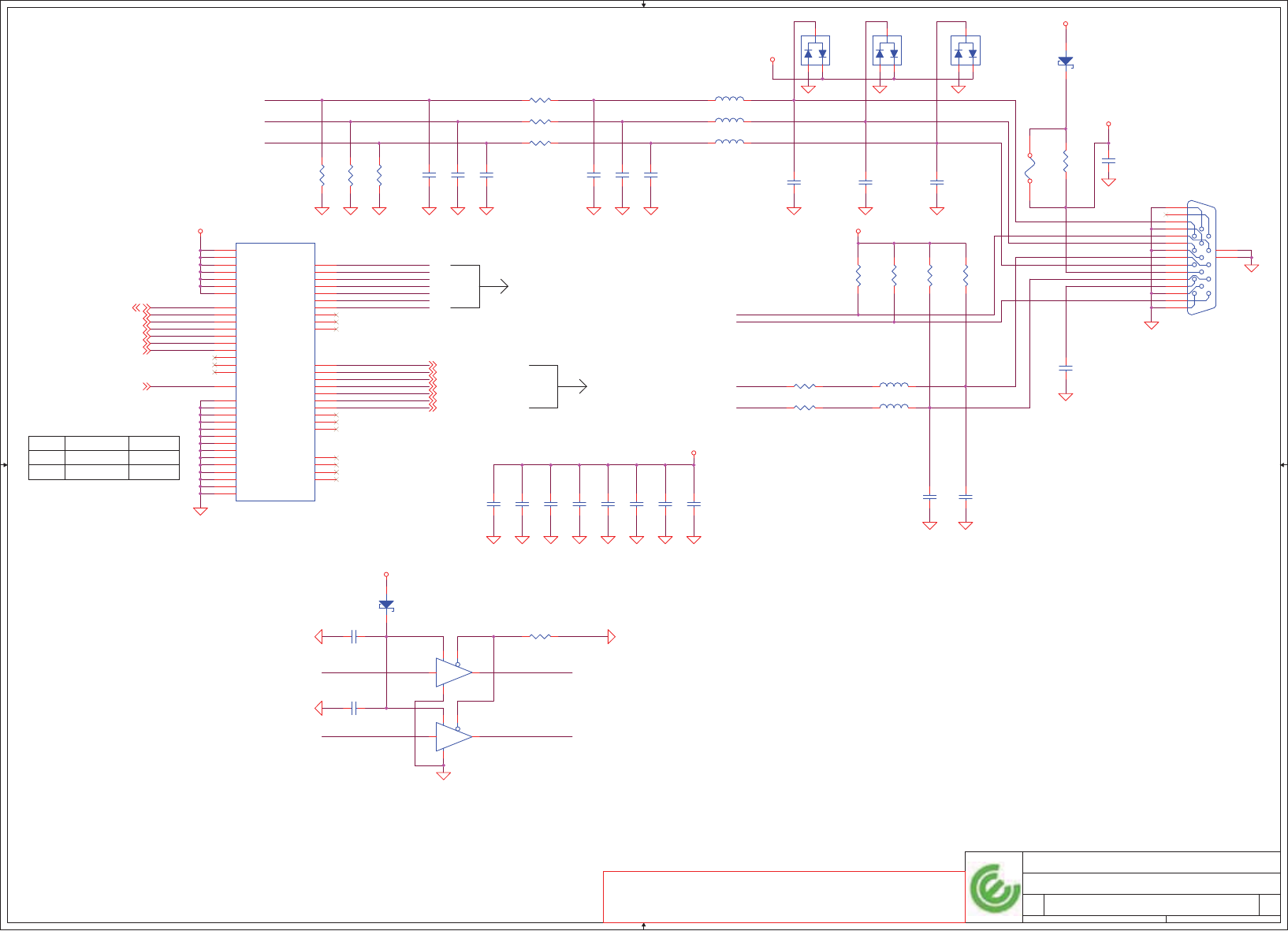Select the capacitor directly below the VGA connector
This screenshot has height=931, width=1288.
1066,368
